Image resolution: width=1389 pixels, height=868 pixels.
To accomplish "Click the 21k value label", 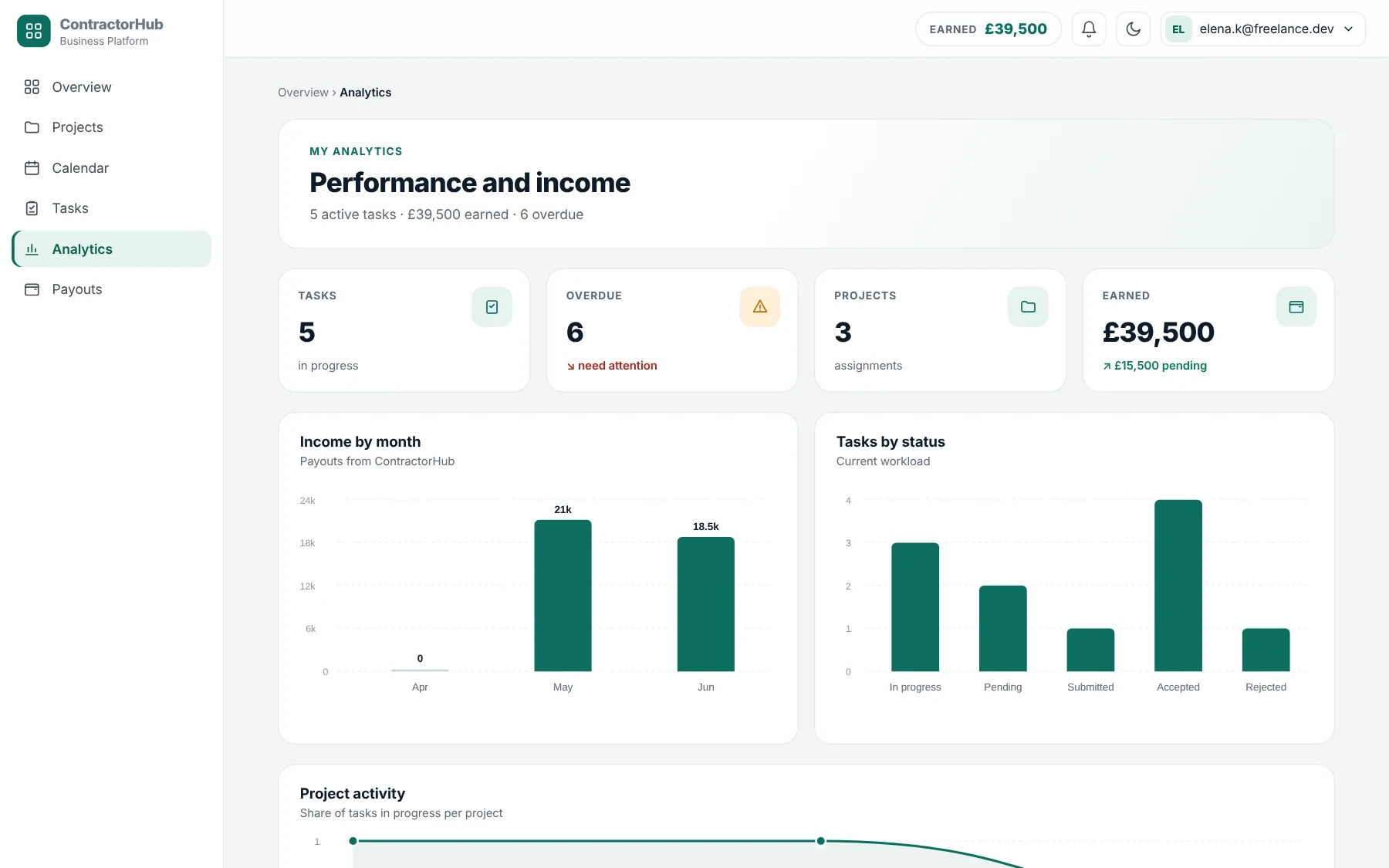I will (563, 509).
